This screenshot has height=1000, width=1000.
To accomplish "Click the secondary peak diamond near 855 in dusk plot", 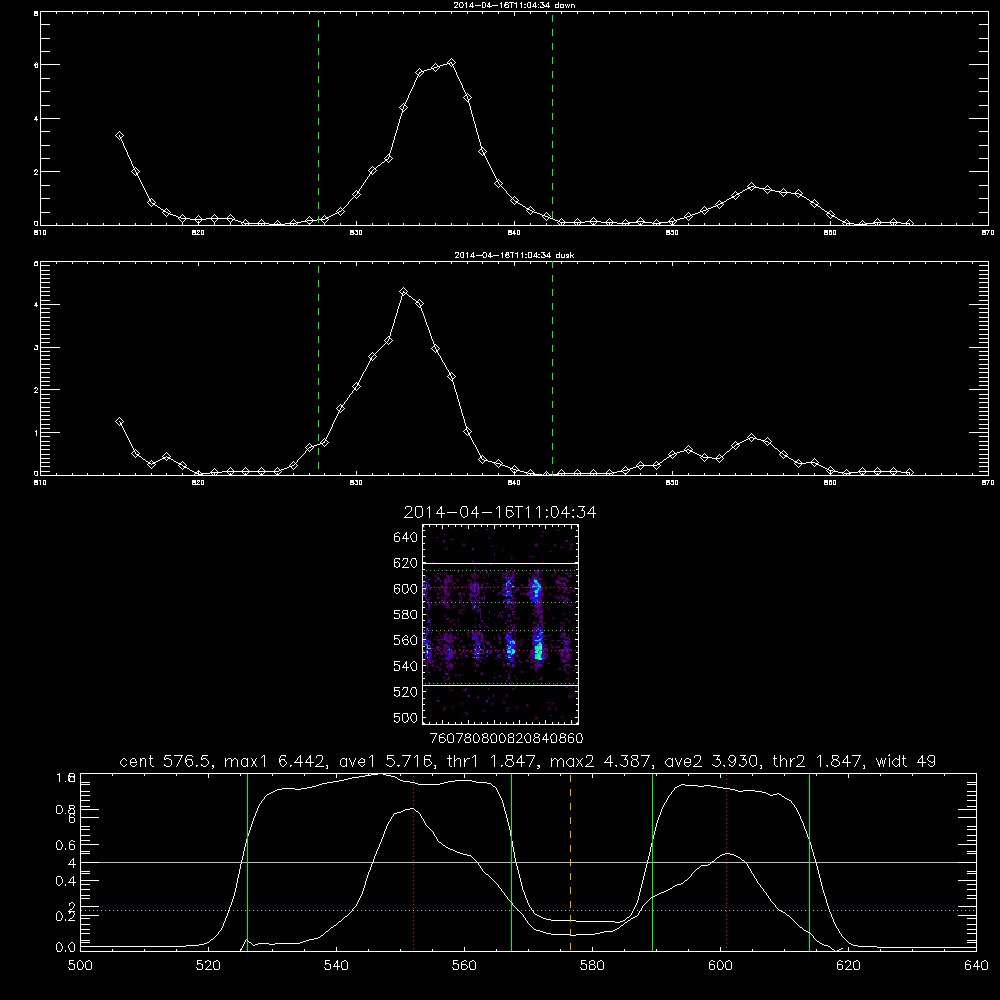I will click(x=752, y=438).
